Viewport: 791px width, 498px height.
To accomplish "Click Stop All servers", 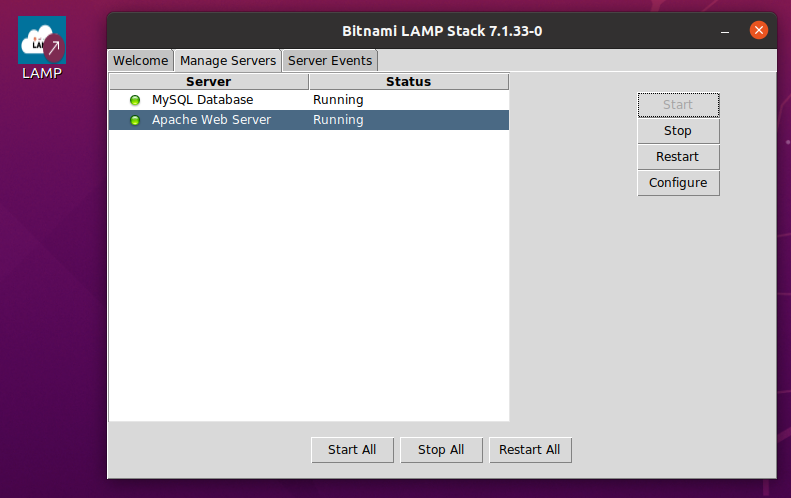I will (x=441, y=450).
